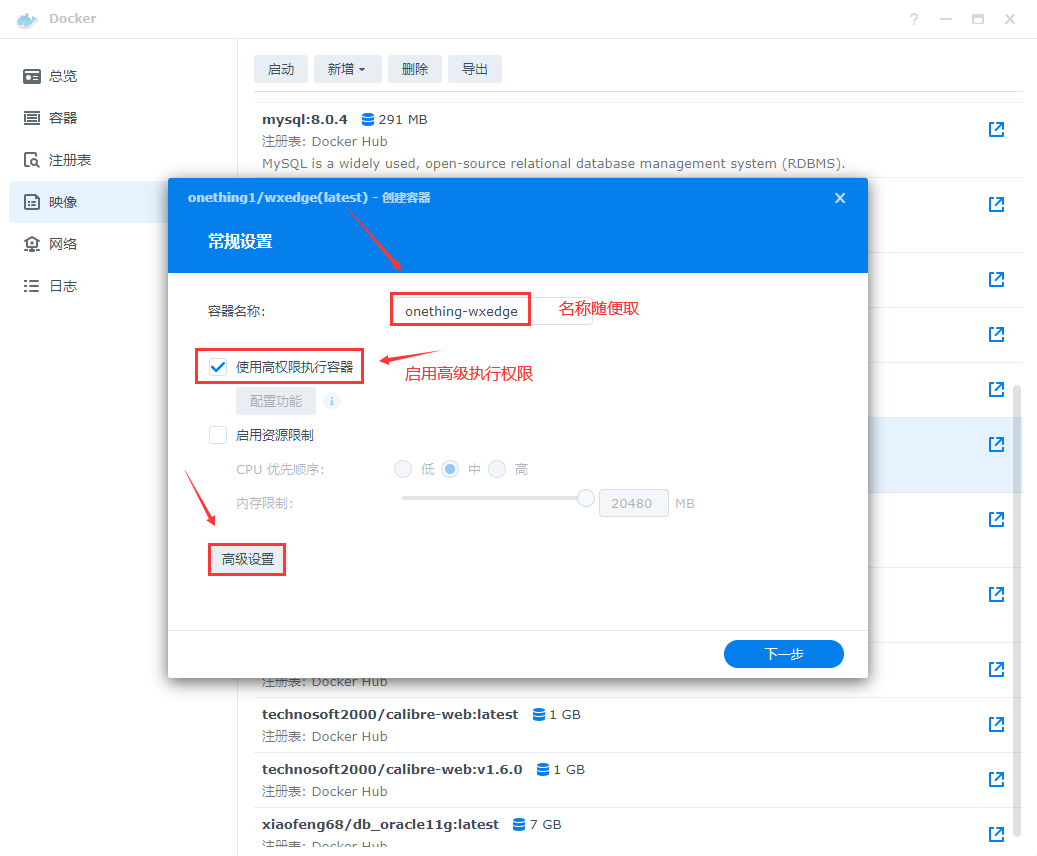Viewport: 1037px width, 856px height.
Task: Expand the 新增 add dropdown
Action: click(347, 69)
